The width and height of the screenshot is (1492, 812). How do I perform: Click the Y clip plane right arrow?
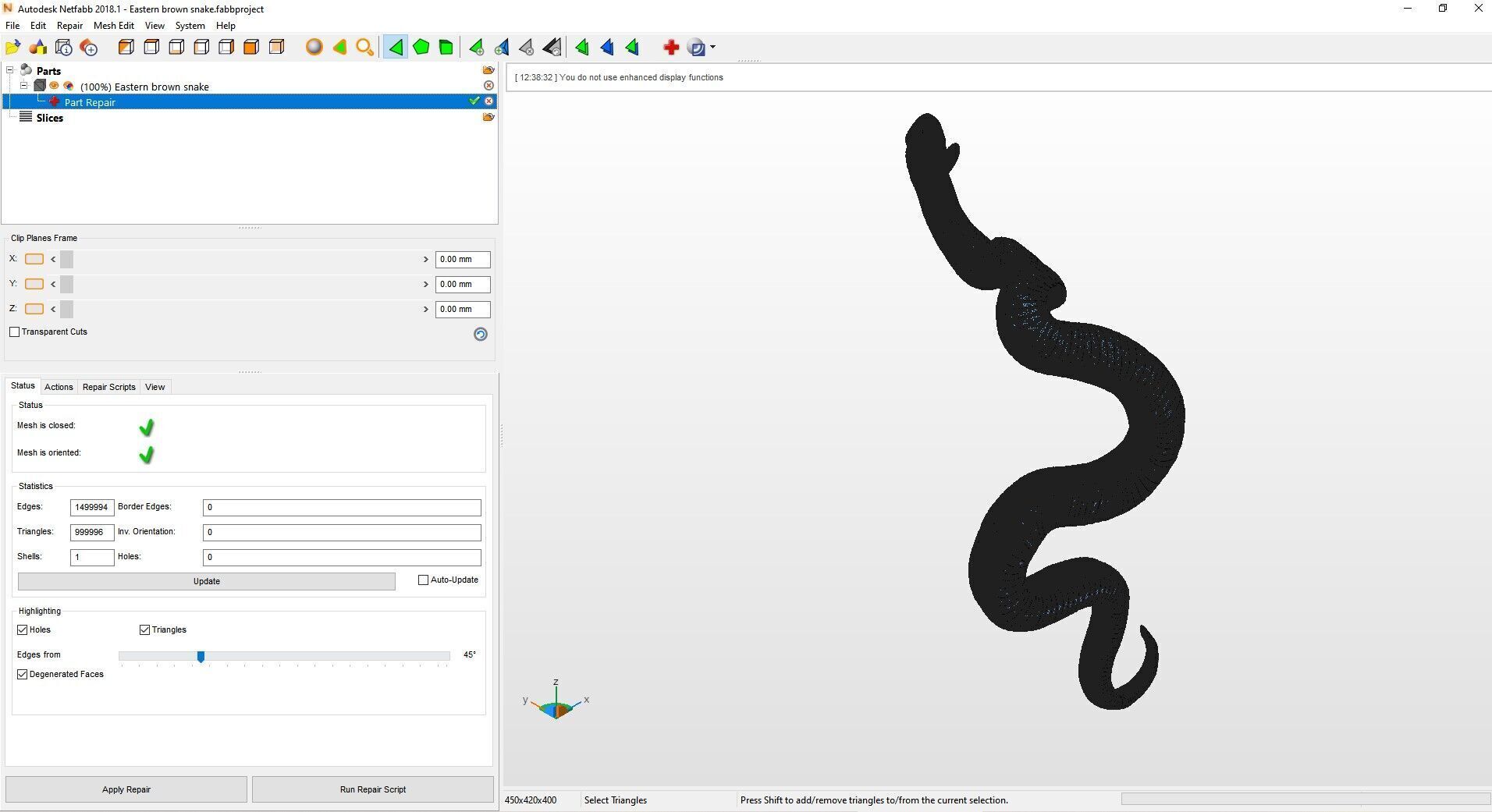426,285
